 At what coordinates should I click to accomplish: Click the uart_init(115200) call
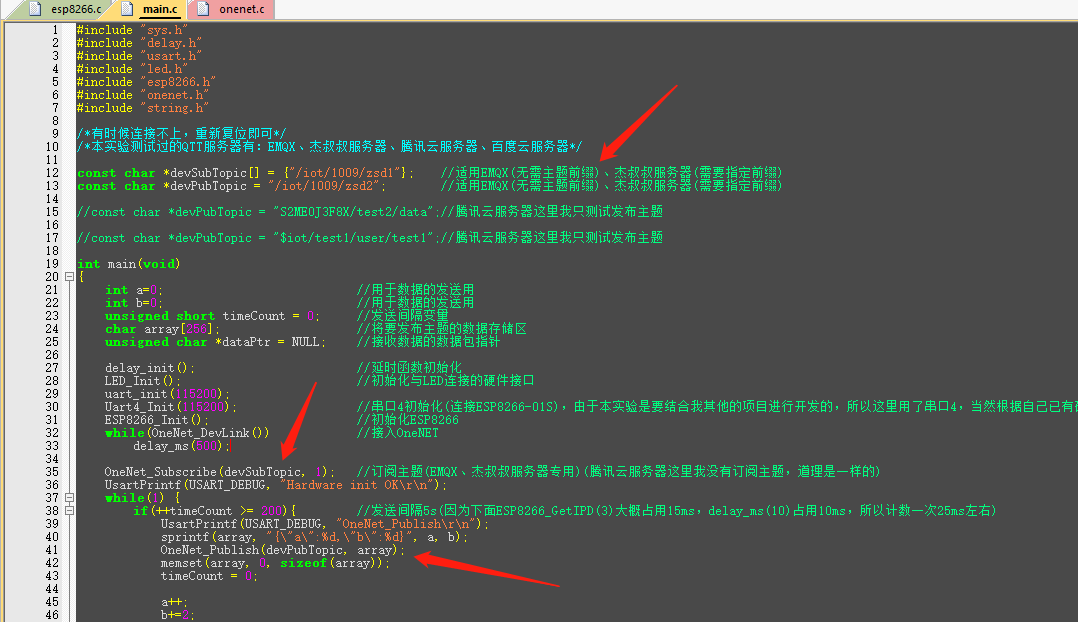(x=168, y=394)
